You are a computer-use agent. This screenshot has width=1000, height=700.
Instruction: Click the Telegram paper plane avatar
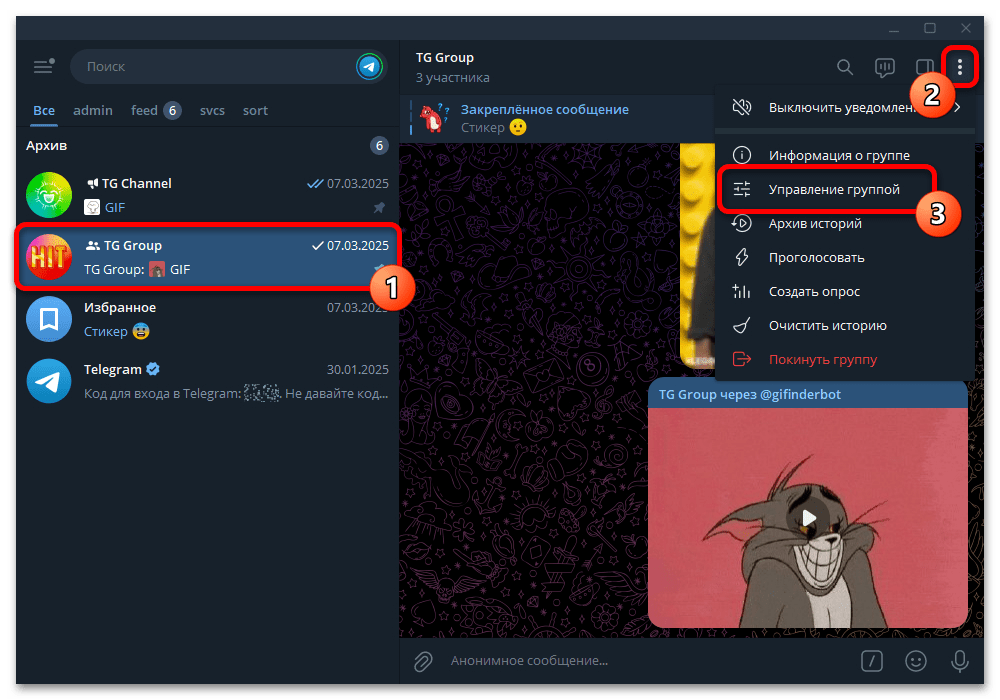click(48, 381)
